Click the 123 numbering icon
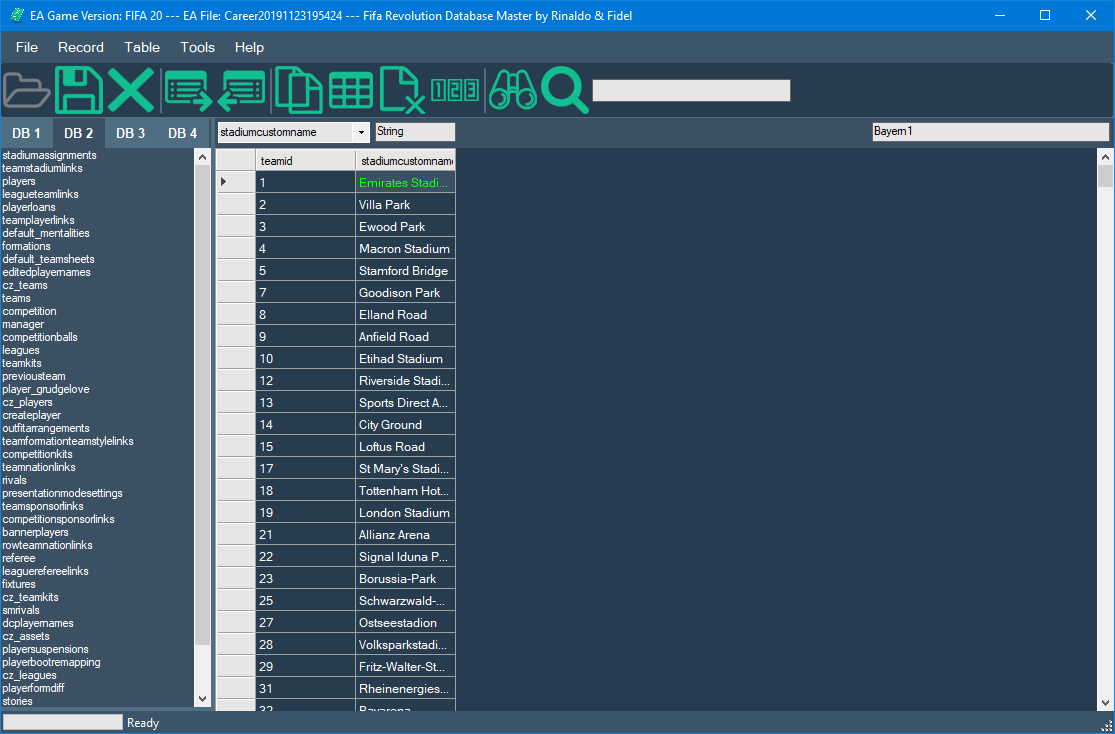This screenshot has height=734, width=1115. (x=455, y=90)
